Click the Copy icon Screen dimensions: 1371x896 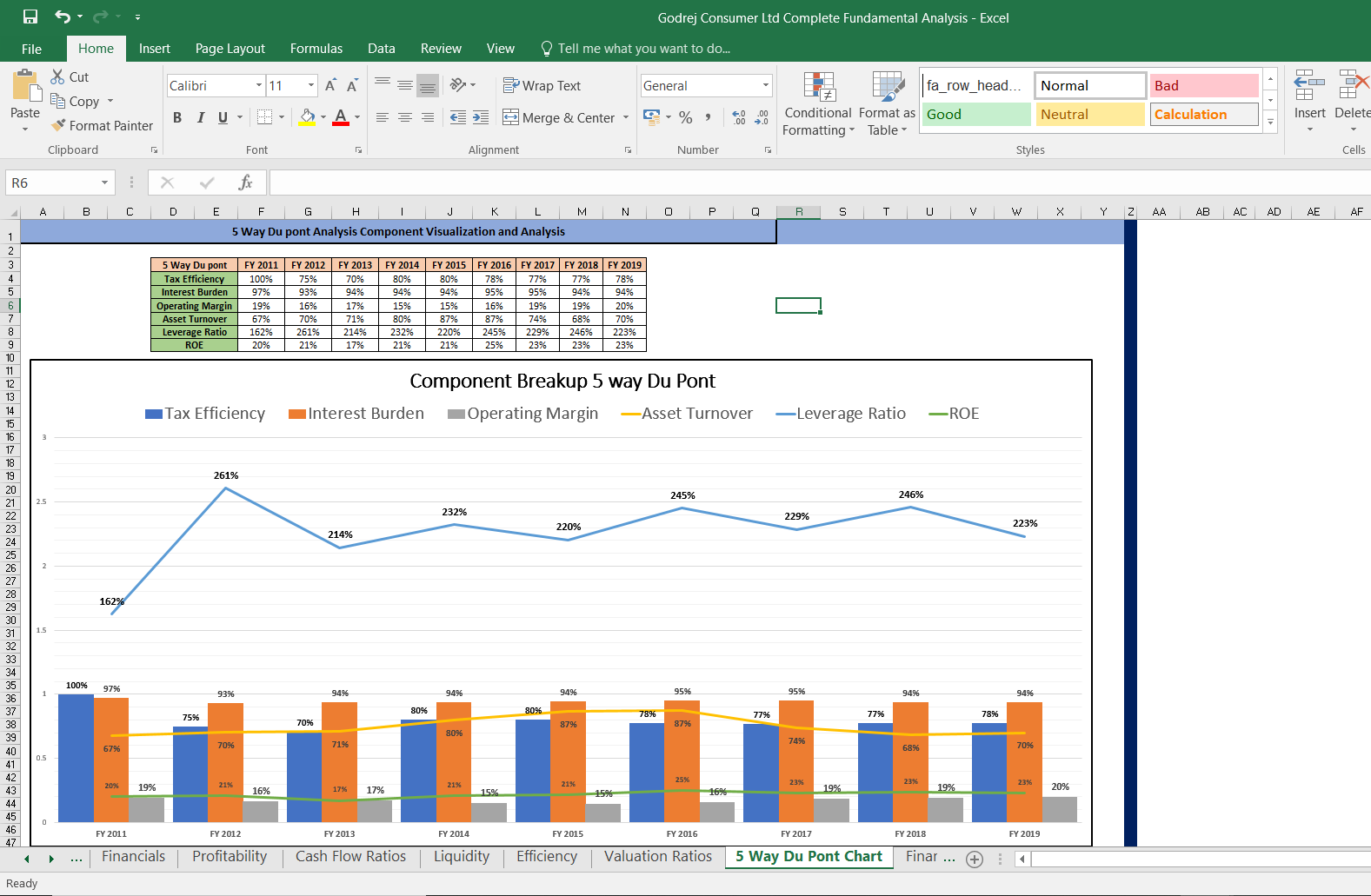tap(57, 101)
